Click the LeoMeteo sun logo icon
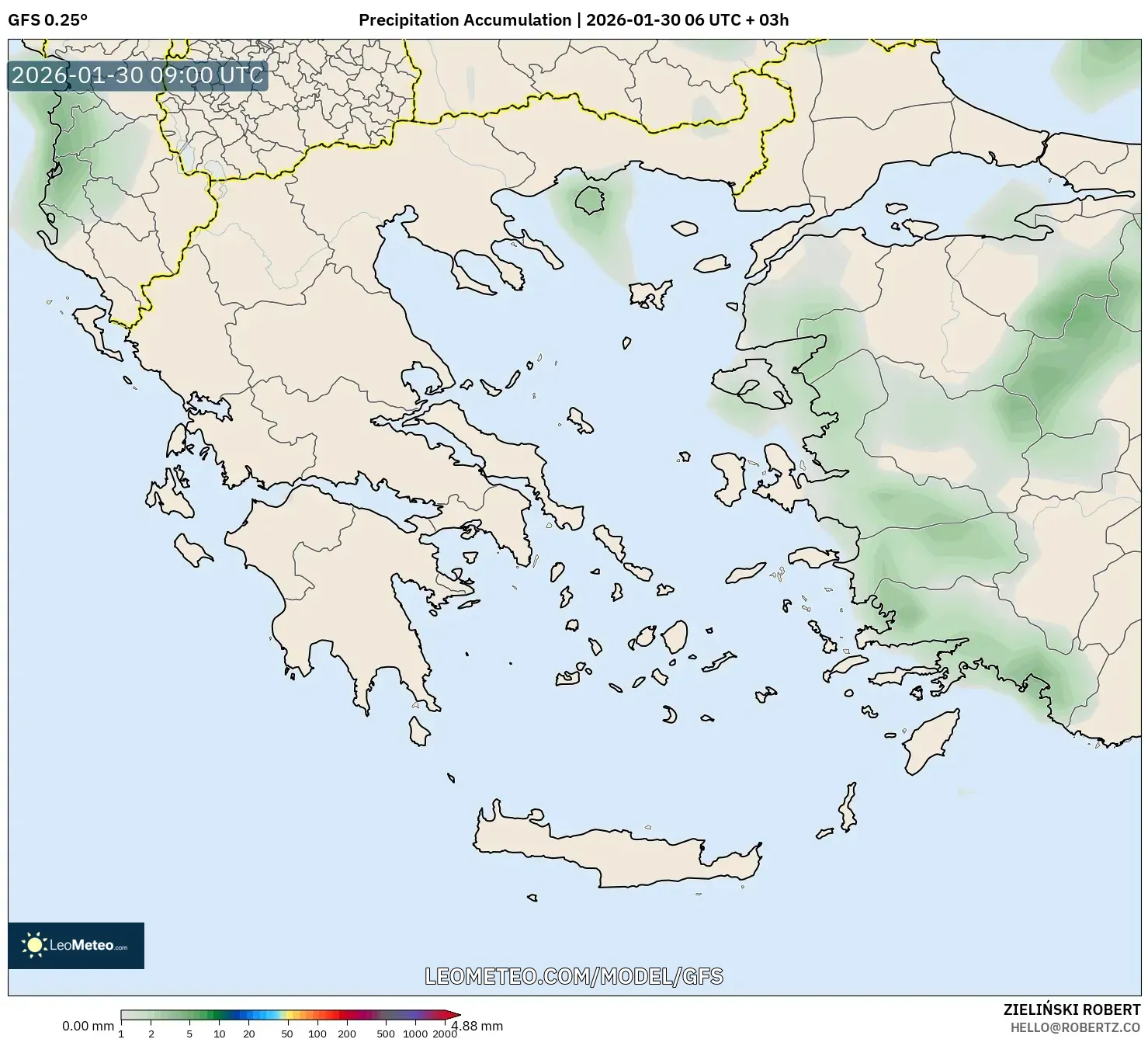 (x=34, y=944)
